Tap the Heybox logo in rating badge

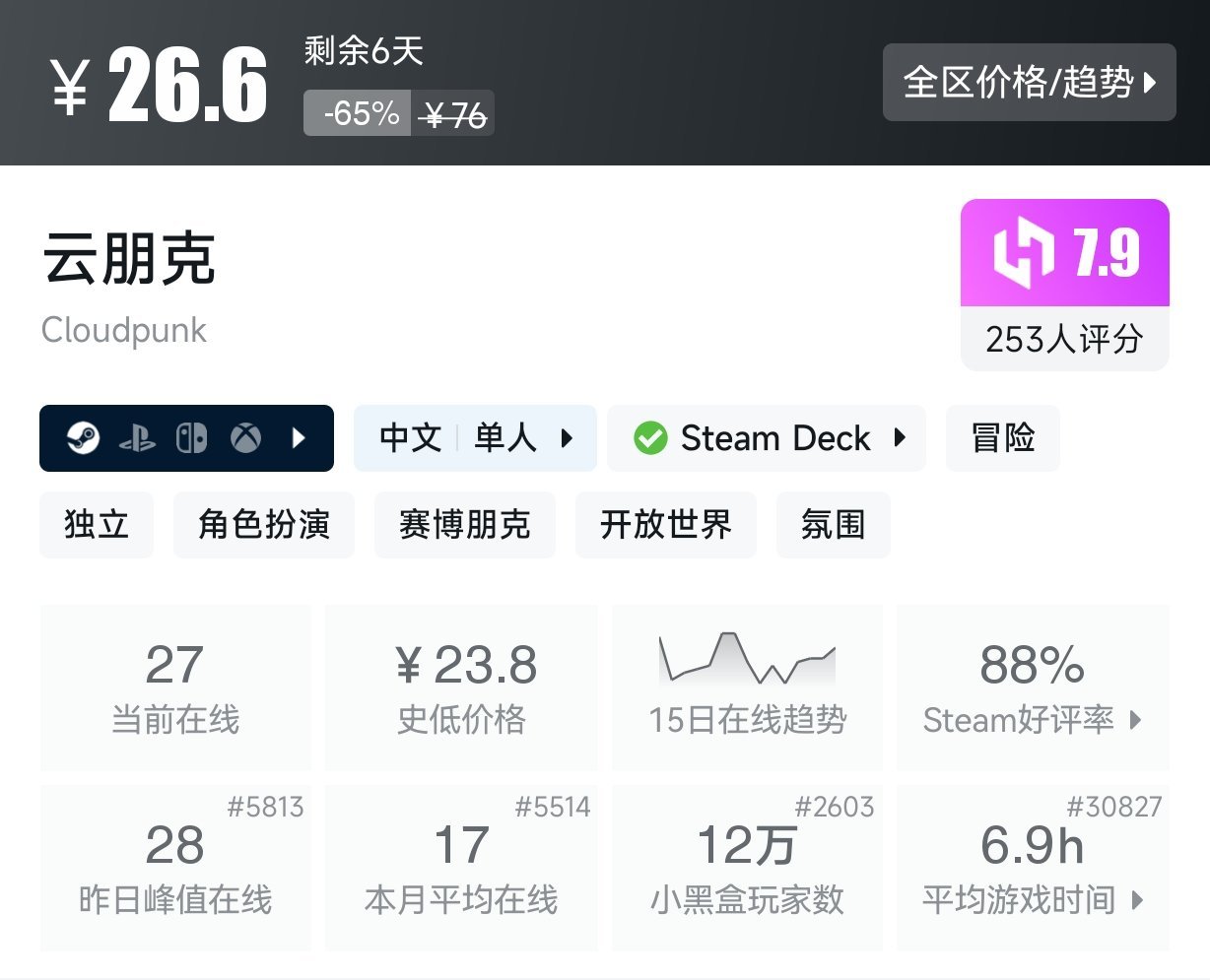(1024, 252)
